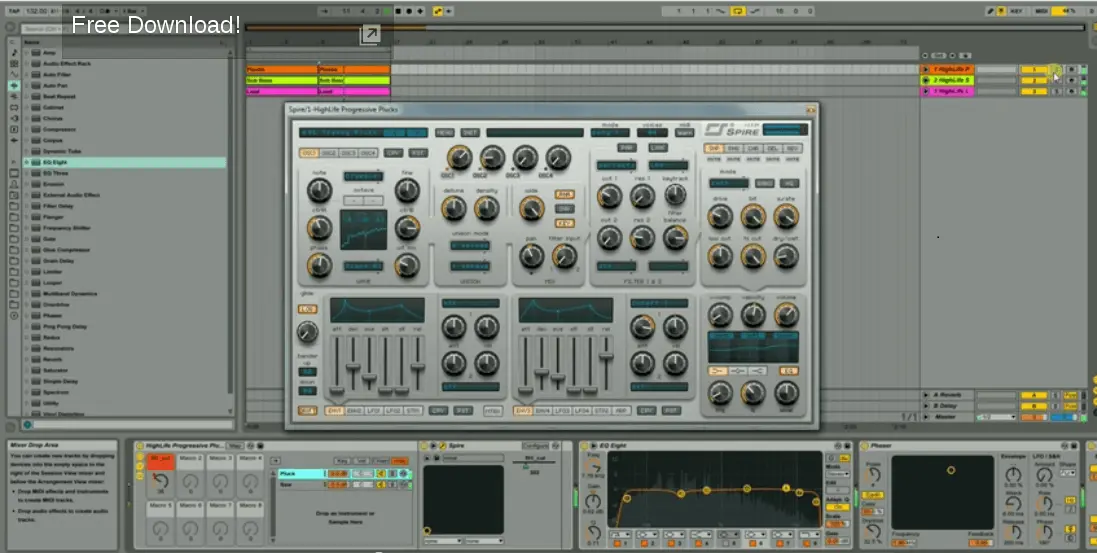This screenshot has width=1097, height=553.
Task: Select the pink Lead clip
Action: pyautogui.click(x=282, y=92)
